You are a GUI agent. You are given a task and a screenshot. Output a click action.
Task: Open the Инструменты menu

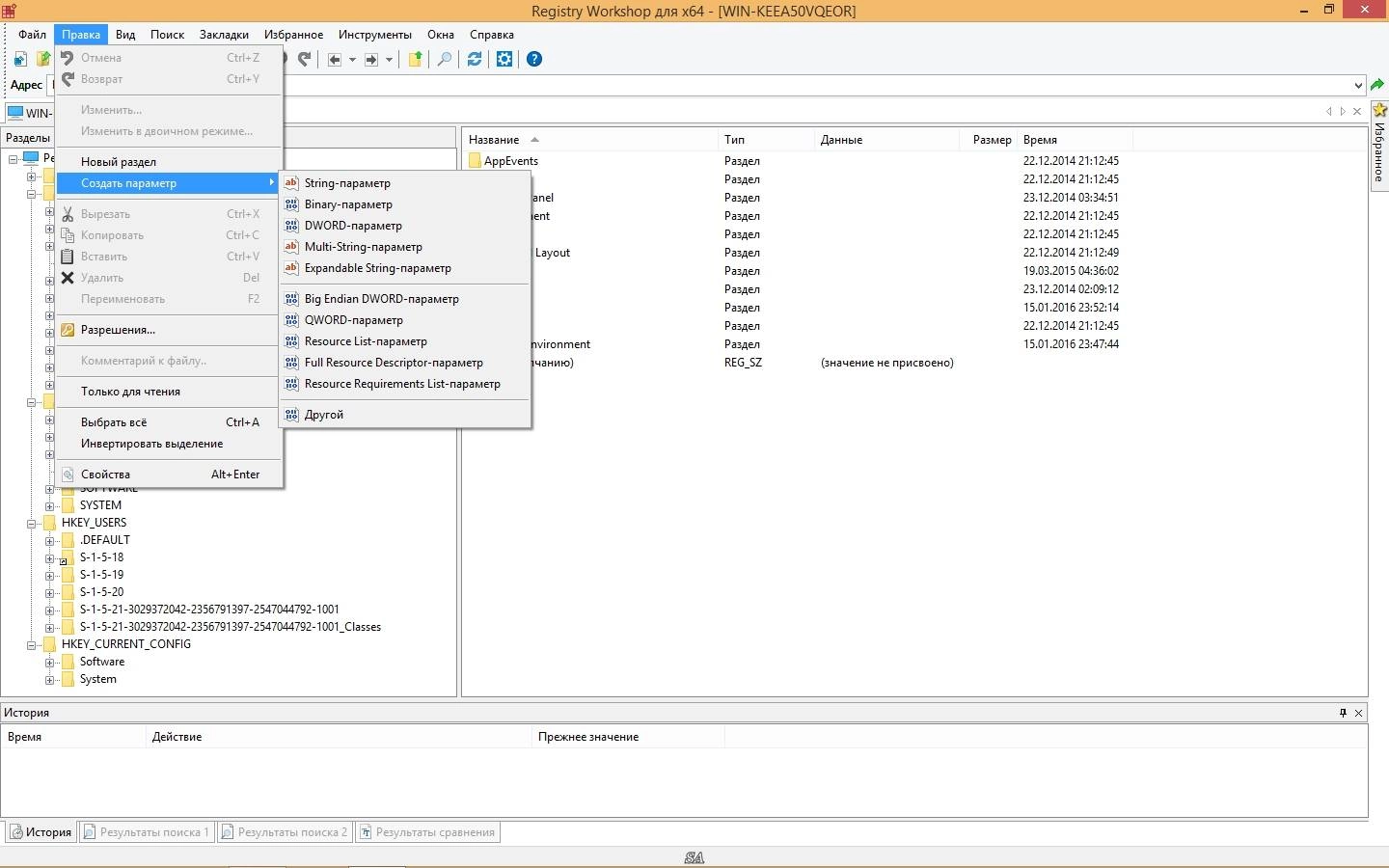click(375, 35)
